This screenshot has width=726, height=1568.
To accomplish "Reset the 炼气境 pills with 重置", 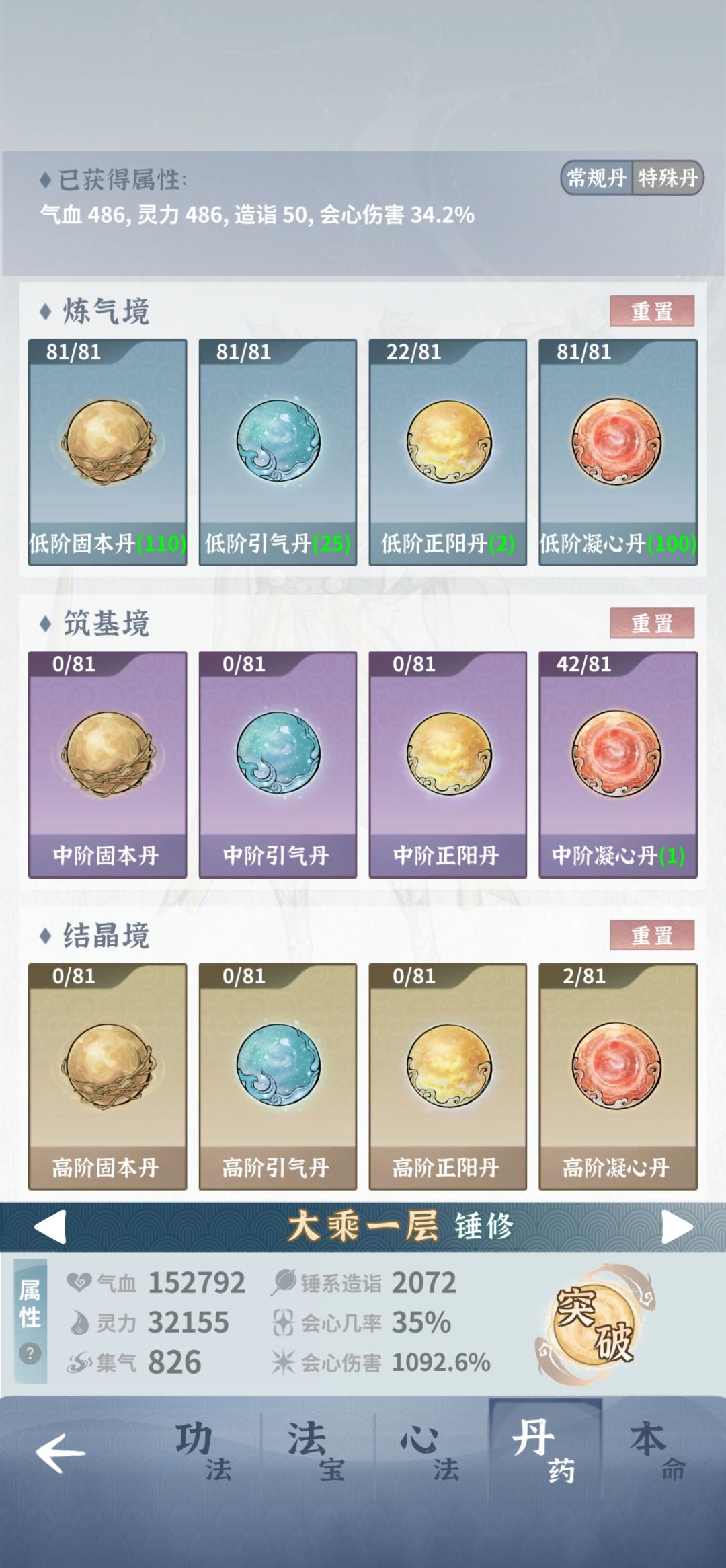I will pyautogui.click(x=652, y=311).
